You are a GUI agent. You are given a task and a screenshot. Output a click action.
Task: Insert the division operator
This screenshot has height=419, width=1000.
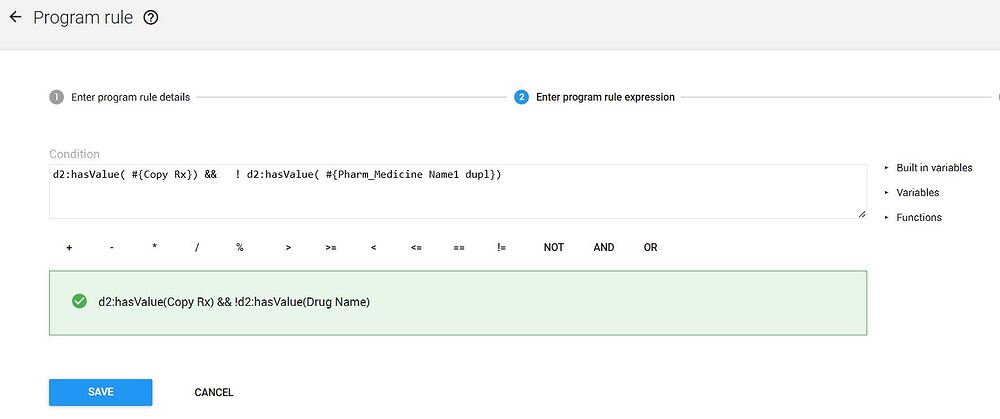pos(197,248)
